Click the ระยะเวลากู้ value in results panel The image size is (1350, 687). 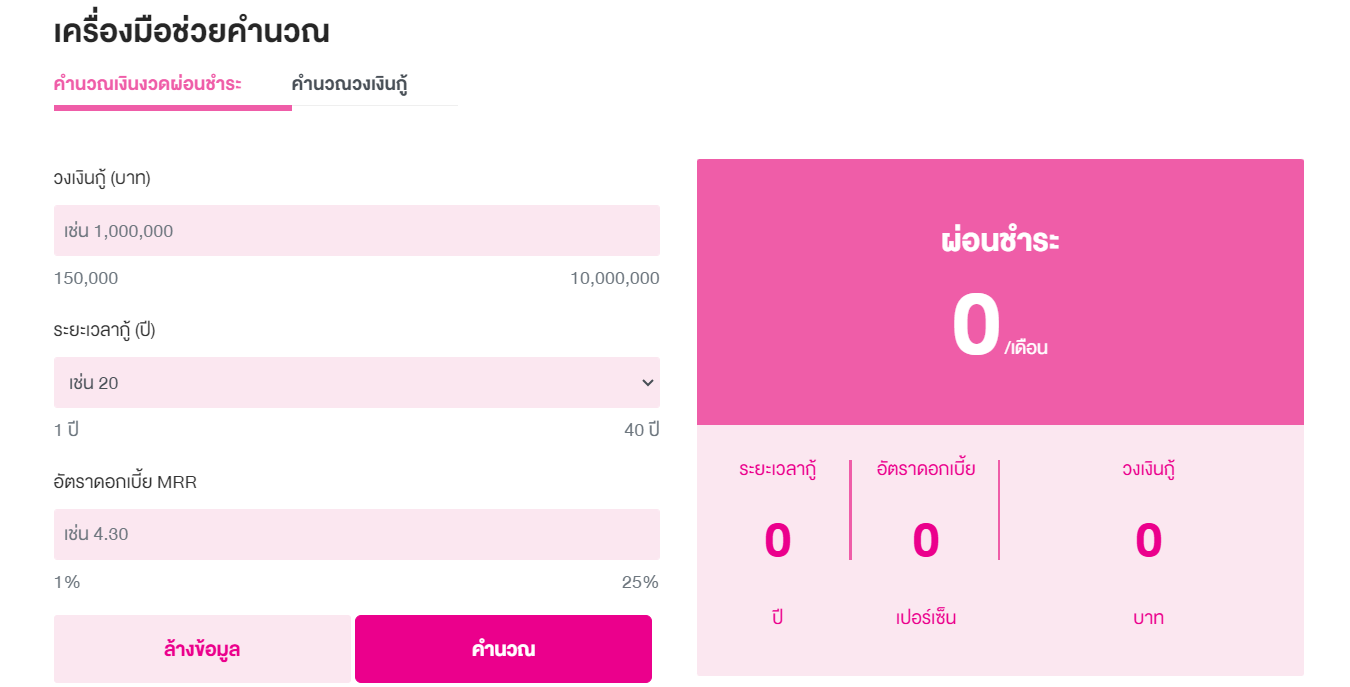tap(780, 540)
